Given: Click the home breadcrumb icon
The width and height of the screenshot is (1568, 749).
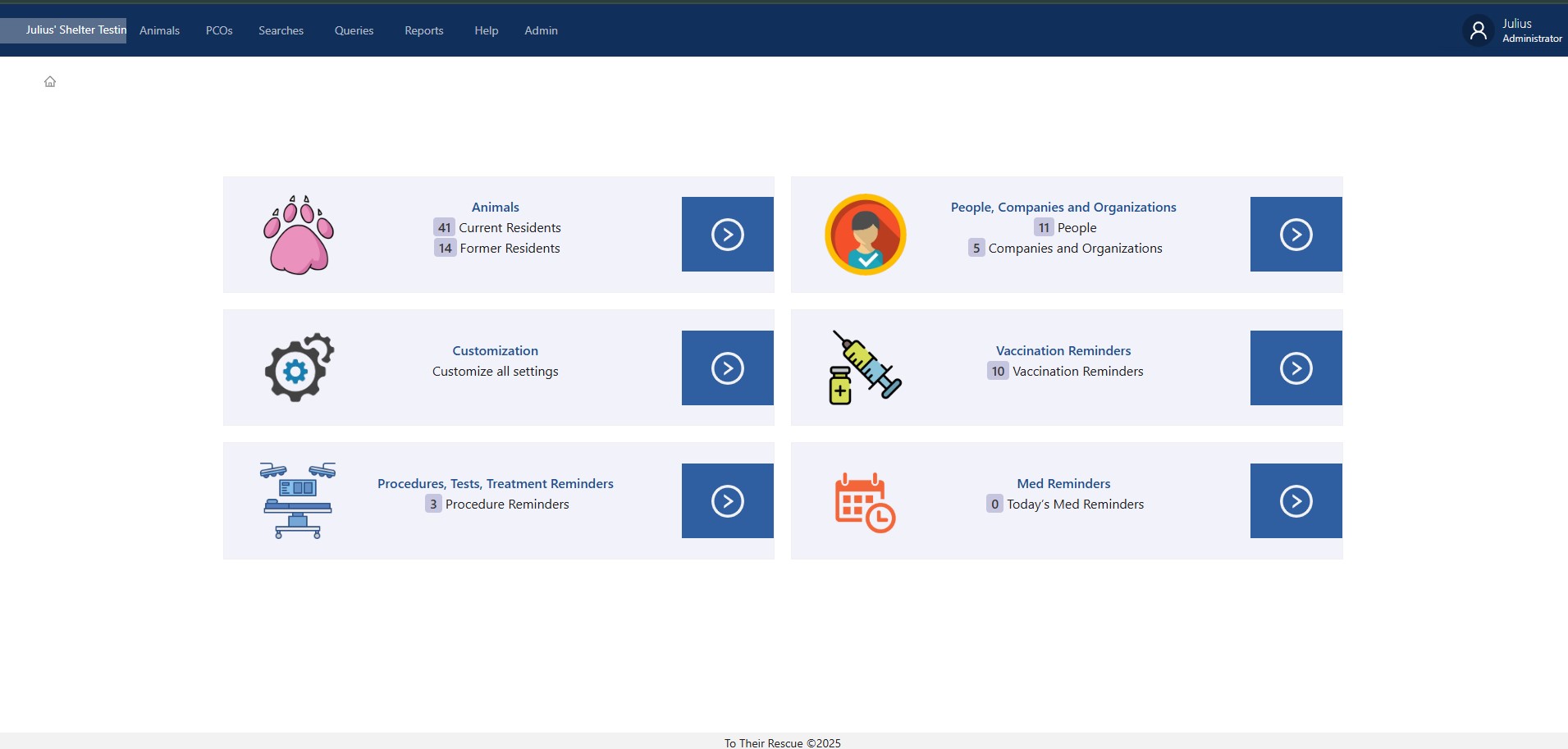Looking at the screenshot, I should coord(50,81).
